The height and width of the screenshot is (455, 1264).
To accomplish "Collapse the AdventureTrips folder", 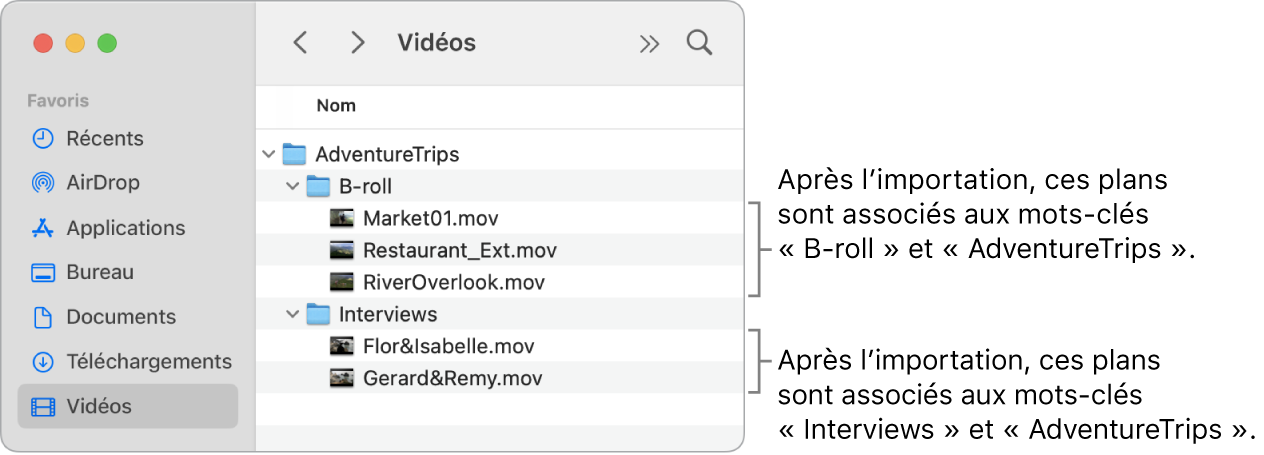I will pos(268,155).
